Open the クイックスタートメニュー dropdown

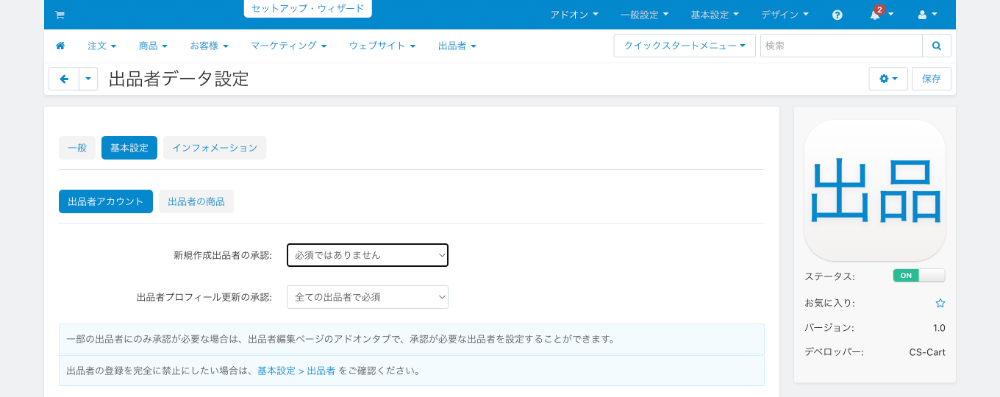click(684, 46)
